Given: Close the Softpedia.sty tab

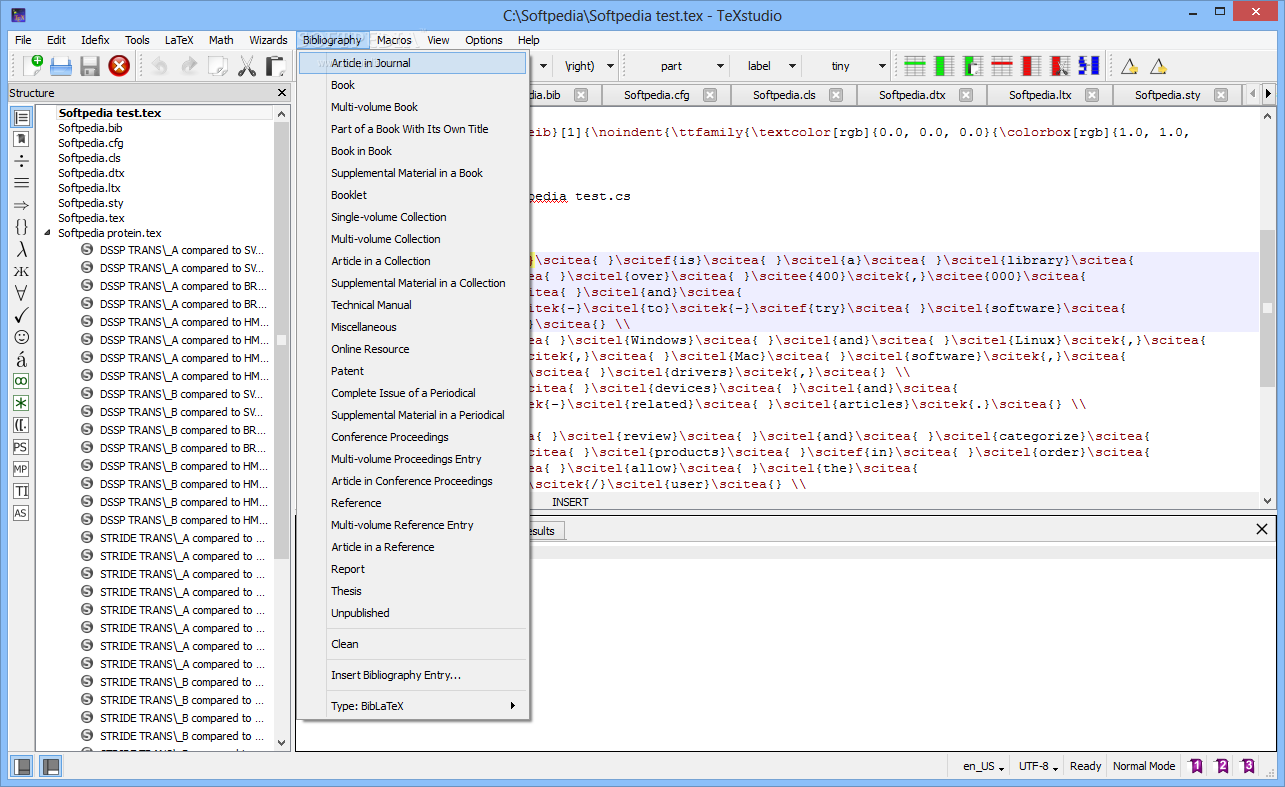Looking at the screenshot, I should coord(1221,95).
